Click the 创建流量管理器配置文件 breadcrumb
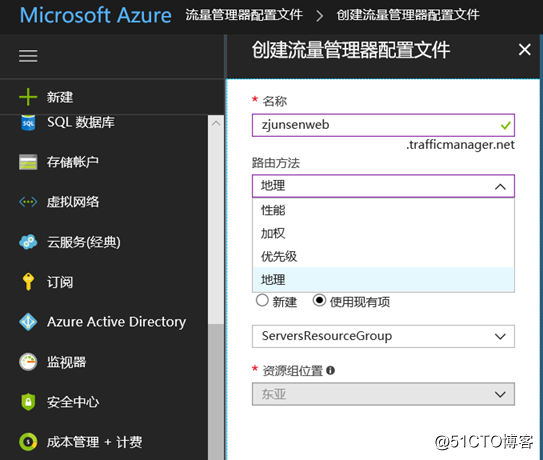 click(x=408, y=15)
